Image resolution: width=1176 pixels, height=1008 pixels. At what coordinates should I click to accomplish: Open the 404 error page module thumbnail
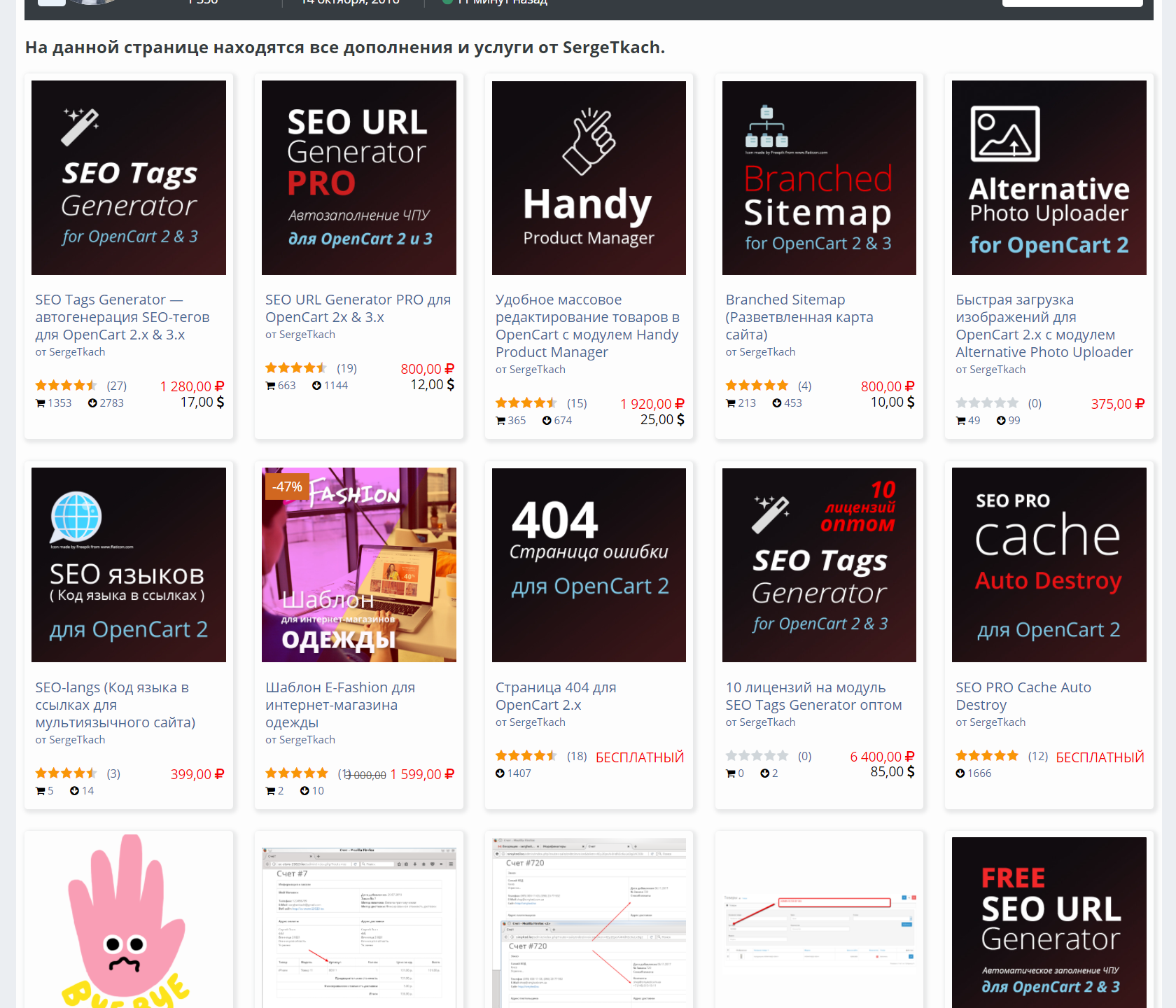589,565
